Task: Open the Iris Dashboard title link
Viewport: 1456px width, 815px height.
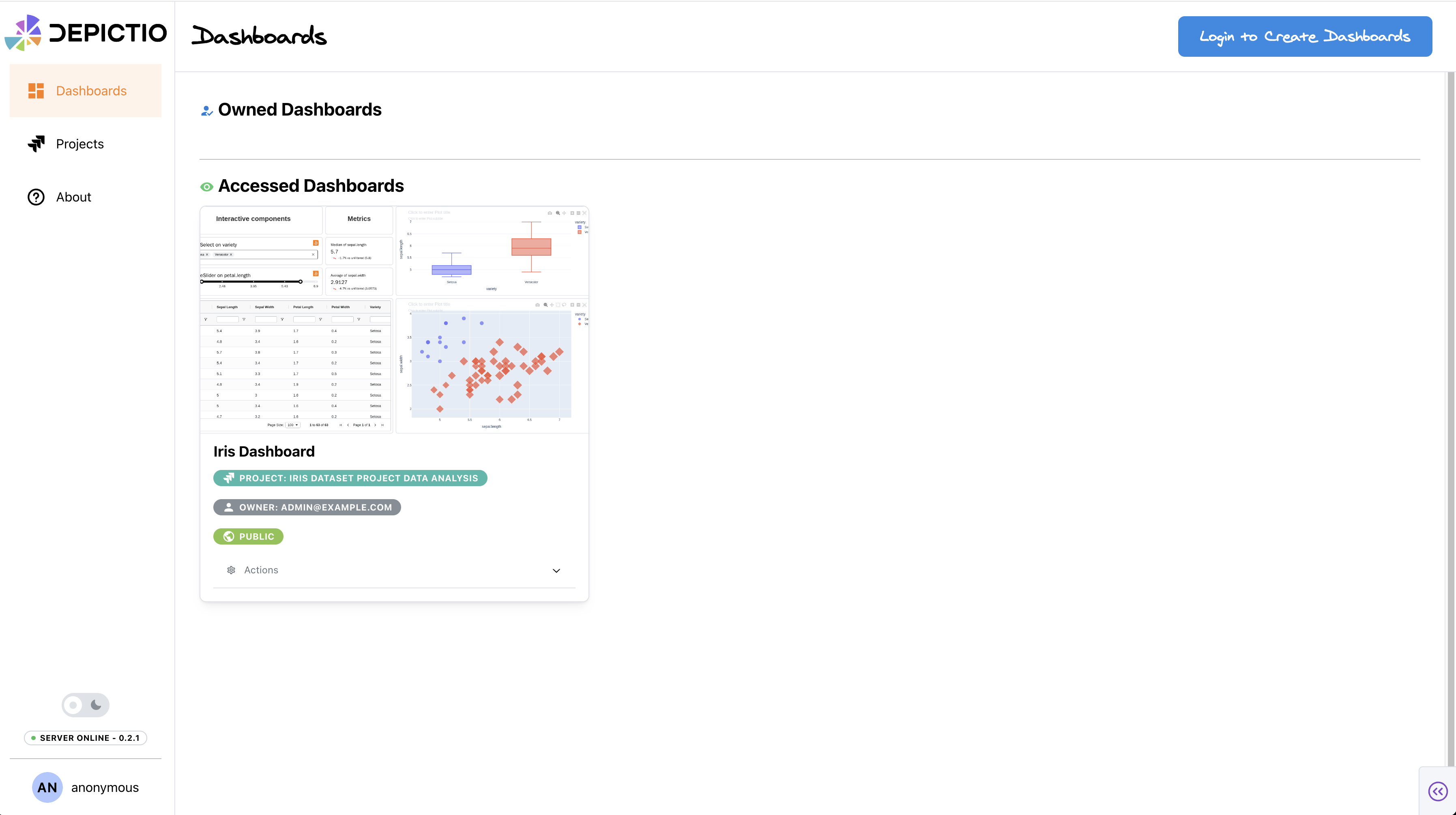Action: click(264, 452)
